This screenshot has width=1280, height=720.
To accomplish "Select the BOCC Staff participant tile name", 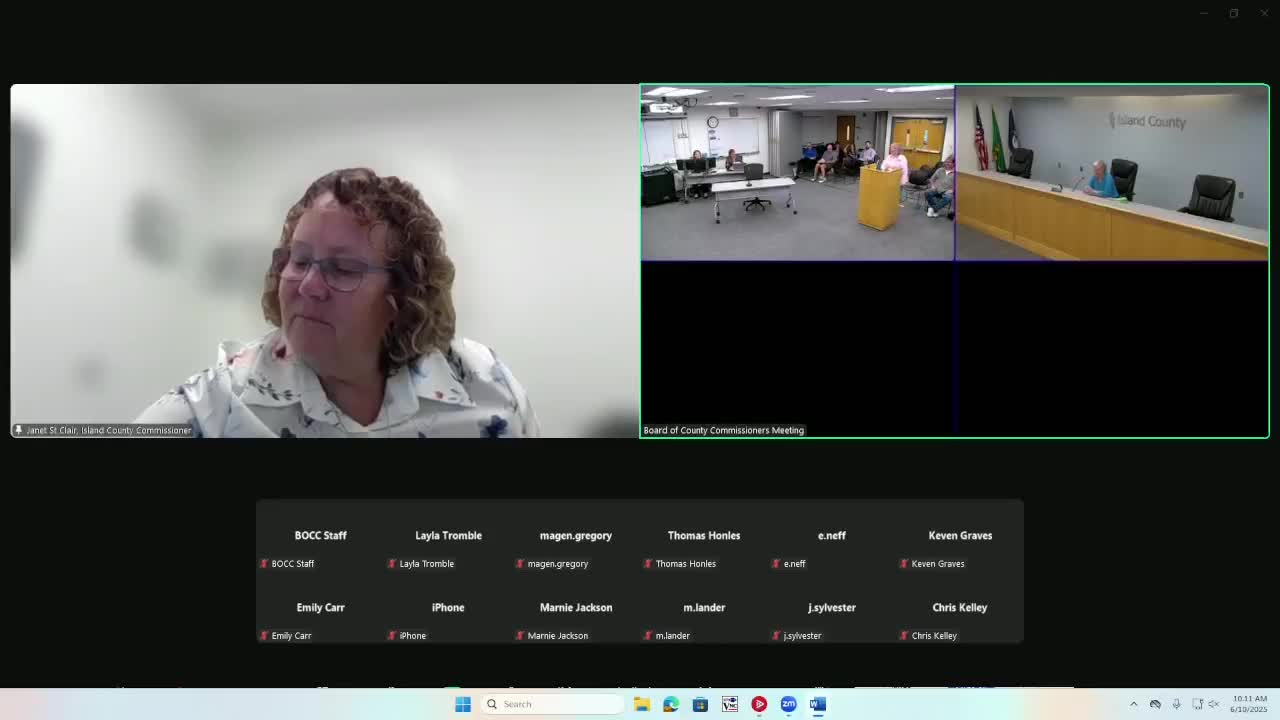I will [x=320, y=536].
